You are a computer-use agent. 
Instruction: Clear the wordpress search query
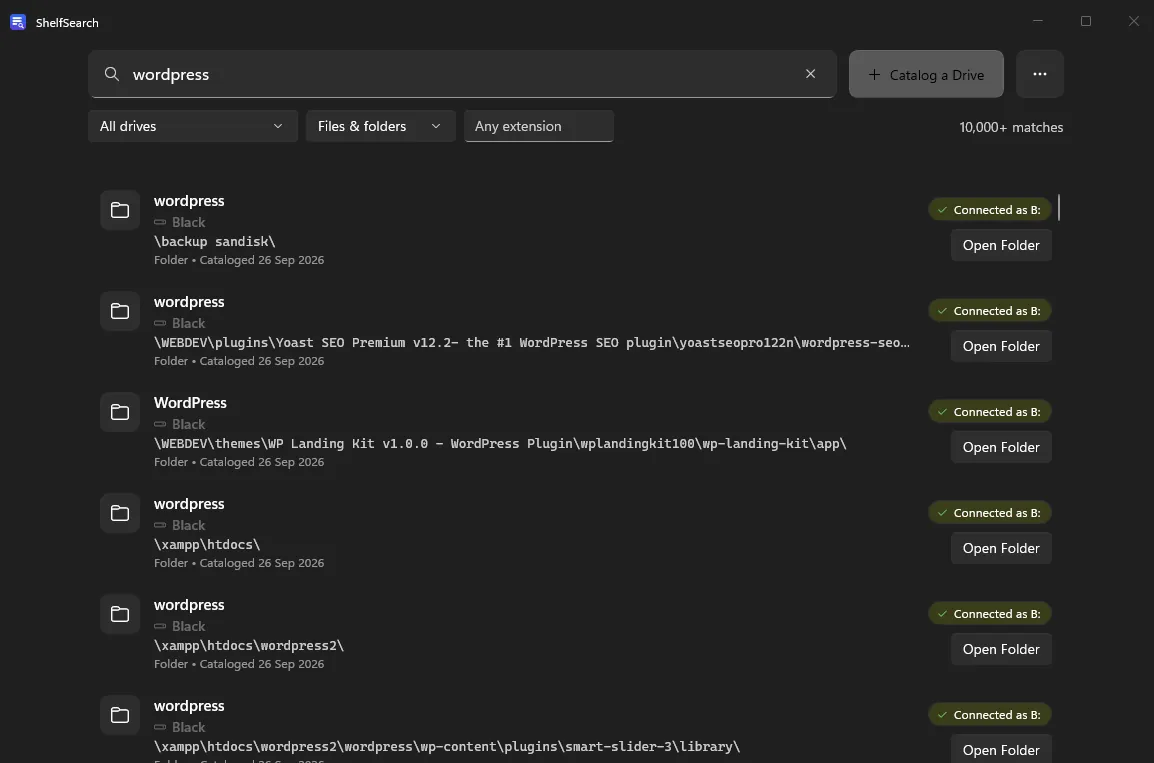[x=810, y=74]
